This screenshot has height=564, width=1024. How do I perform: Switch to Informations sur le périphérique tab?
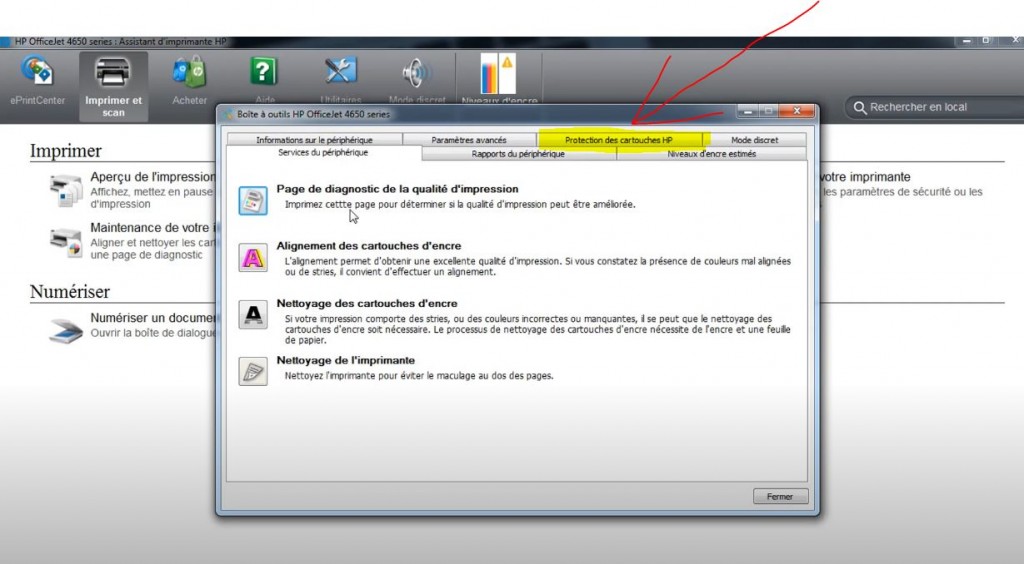[x=314, y=140]
